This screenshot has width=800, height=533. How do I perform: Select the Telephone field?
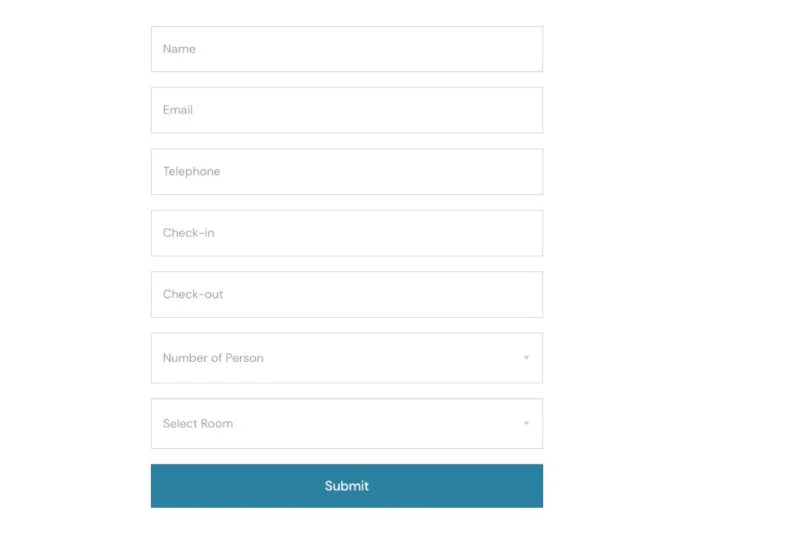click(346, 171)
